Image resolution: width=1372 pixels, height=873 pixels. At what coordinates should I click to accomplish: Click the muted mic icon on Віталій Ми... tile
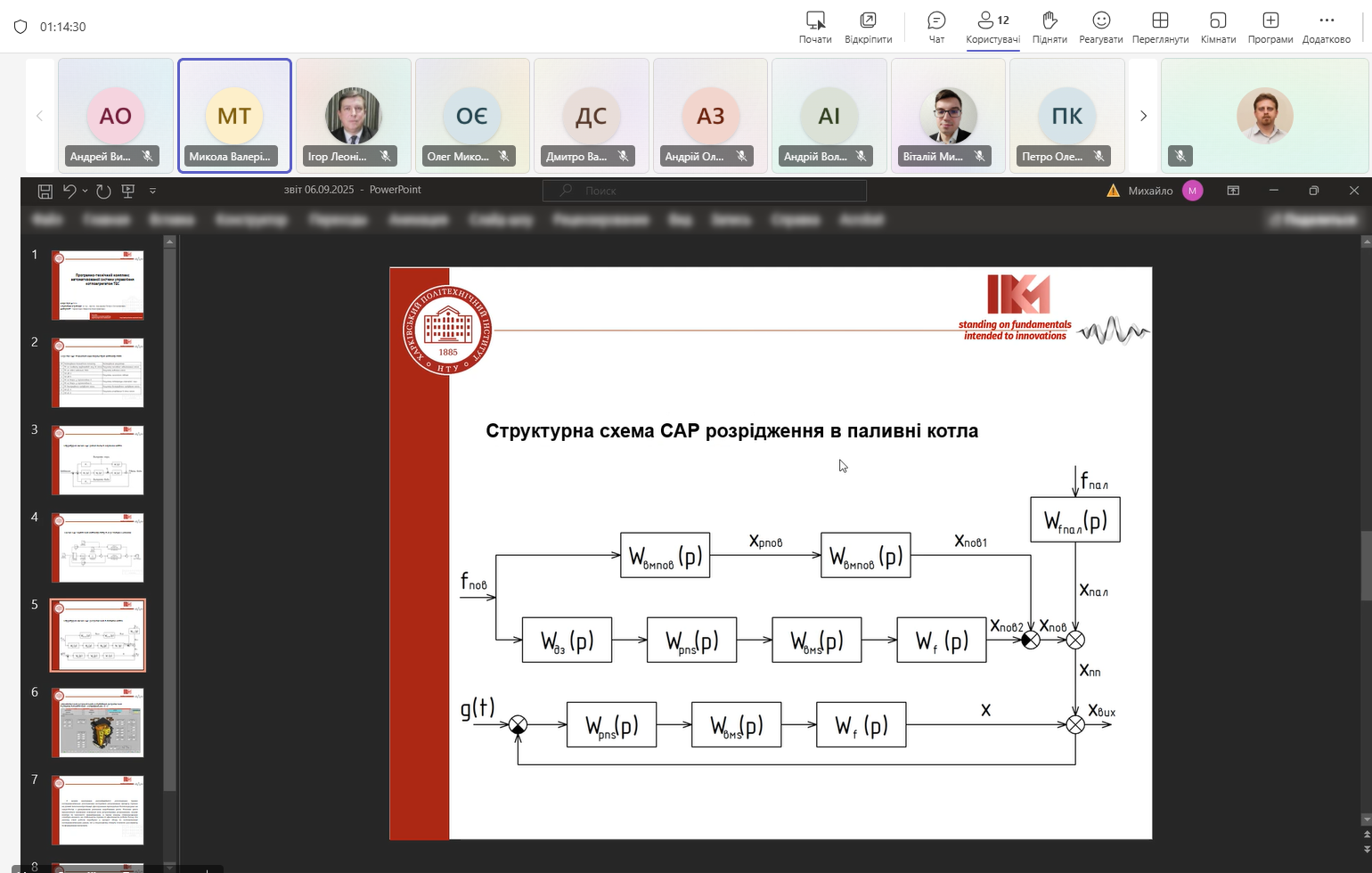pyautogui.click(x=979, y=156)
